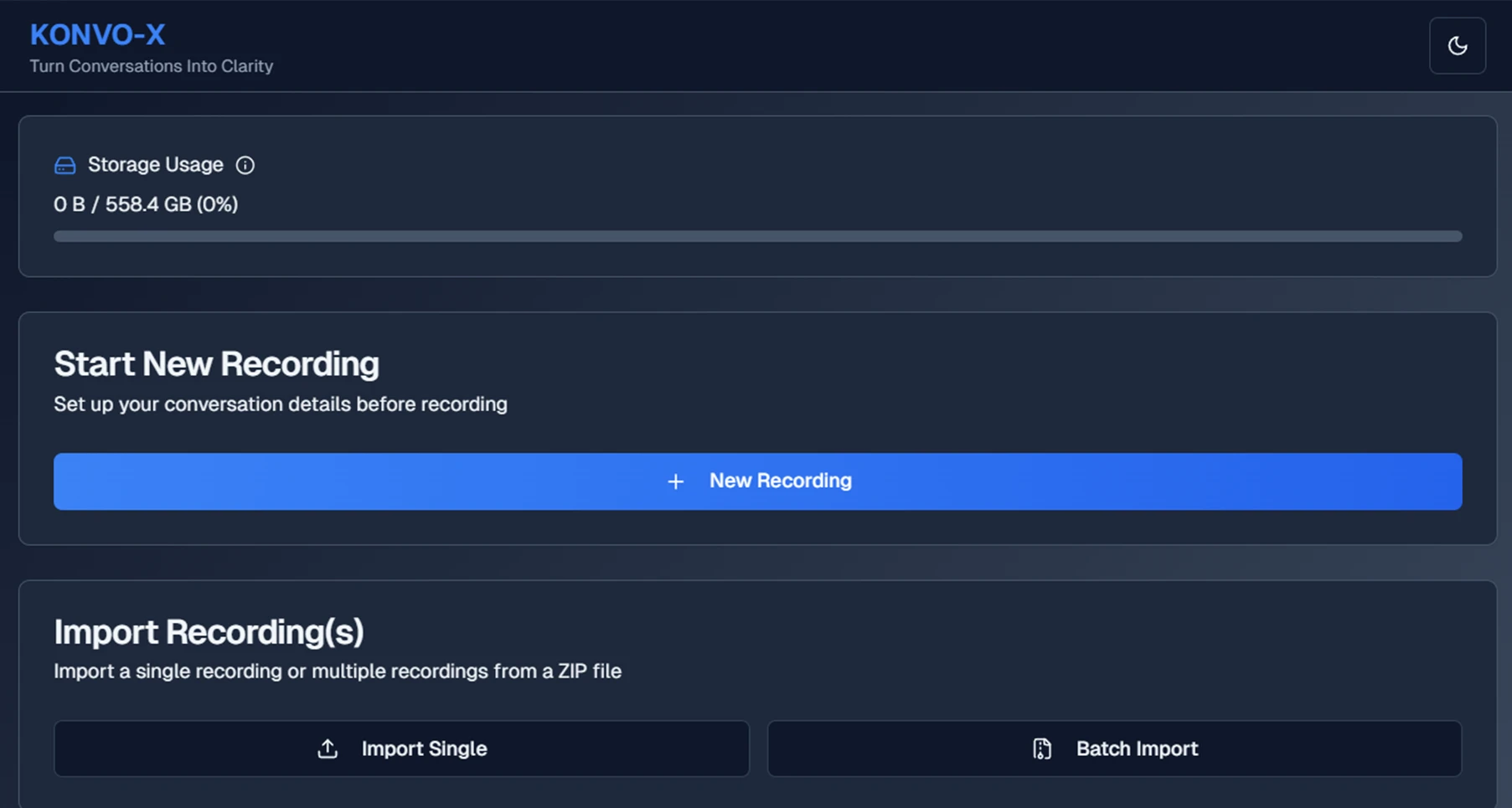
Task: Toggle dark mode using the theme switcher
Action: pos(1457,46)
